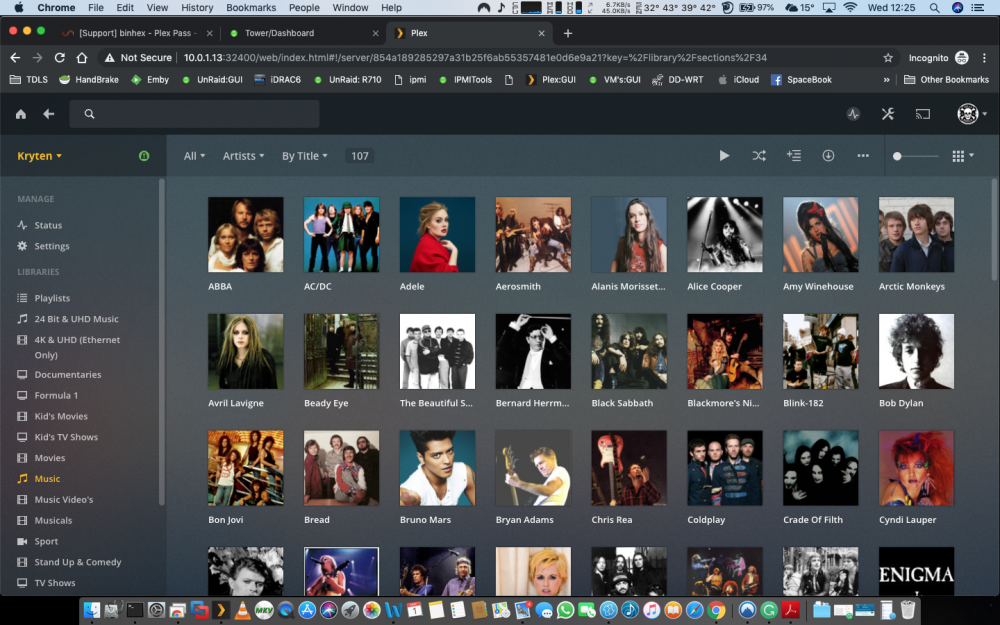This screenshot has width=1000, height=625.
Task: Open the Movies library
Action: (50, 458)
